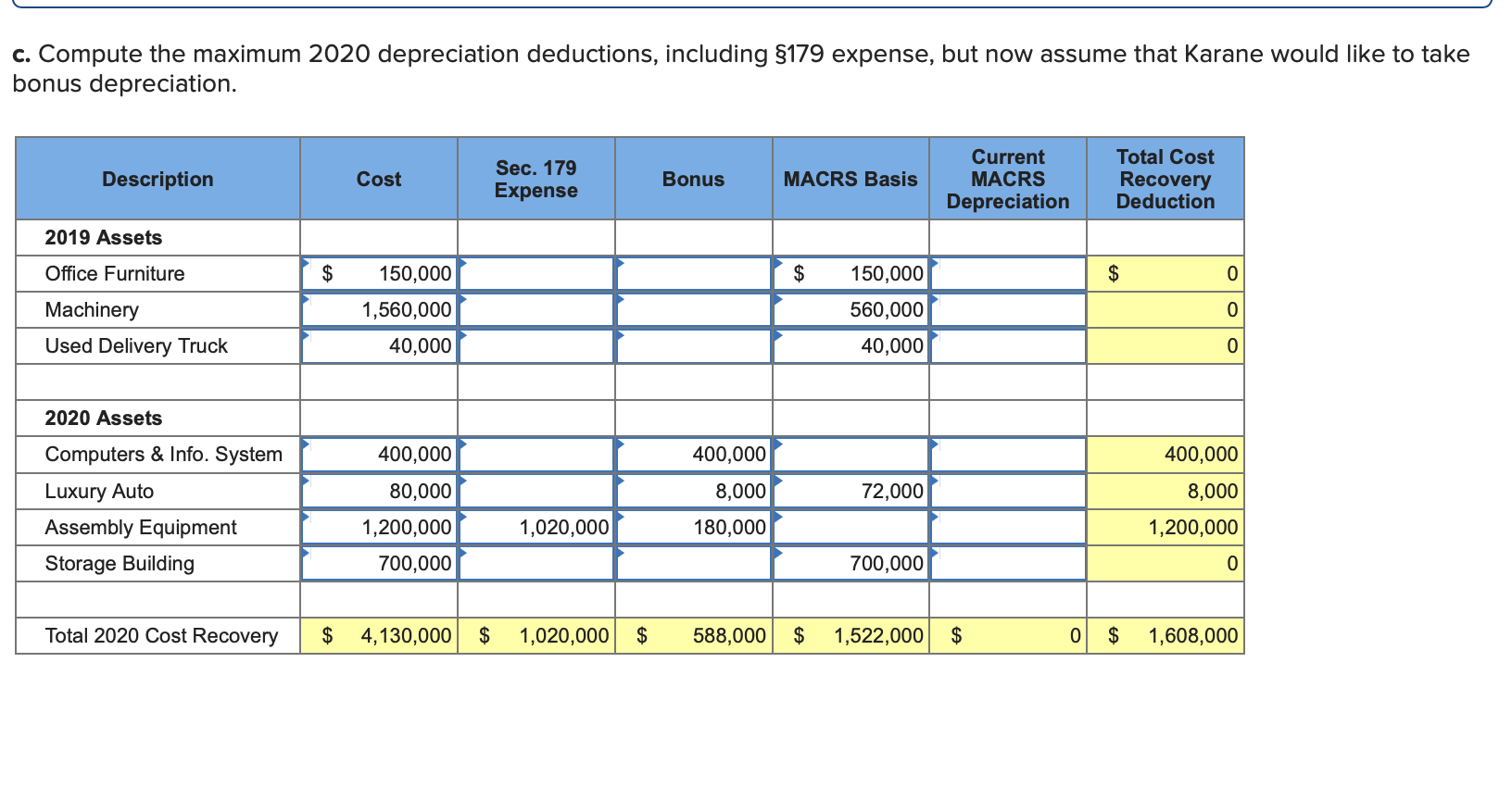Screen dimensions: 1512x800
Task: Select Storage Building MACRS Basis 700,000
Action: point(851,563)
